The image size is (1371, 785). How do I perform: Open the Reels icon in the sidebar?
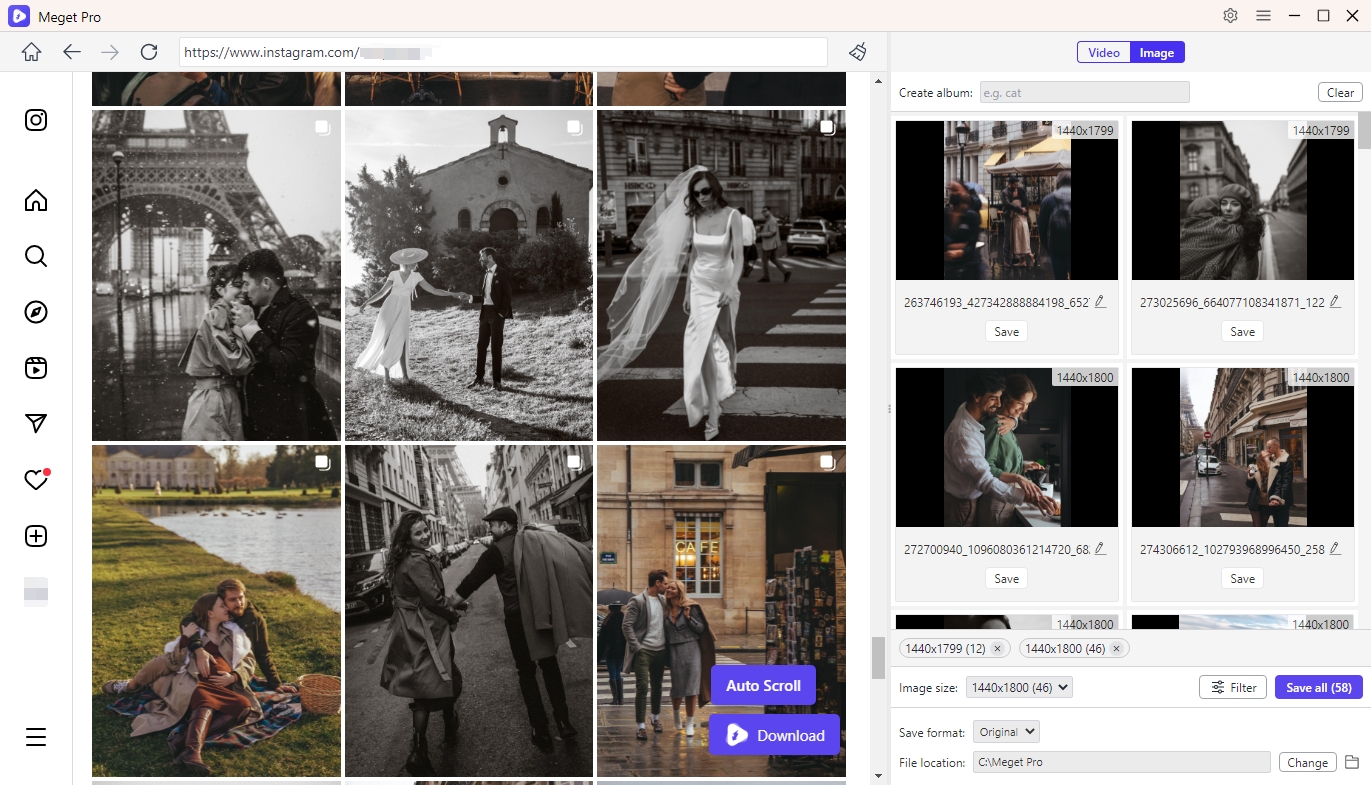pos(36,368)
